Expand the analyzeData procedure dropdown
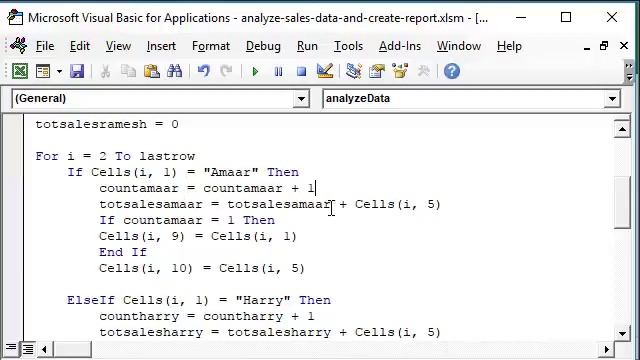 click(x=612, y=99)
